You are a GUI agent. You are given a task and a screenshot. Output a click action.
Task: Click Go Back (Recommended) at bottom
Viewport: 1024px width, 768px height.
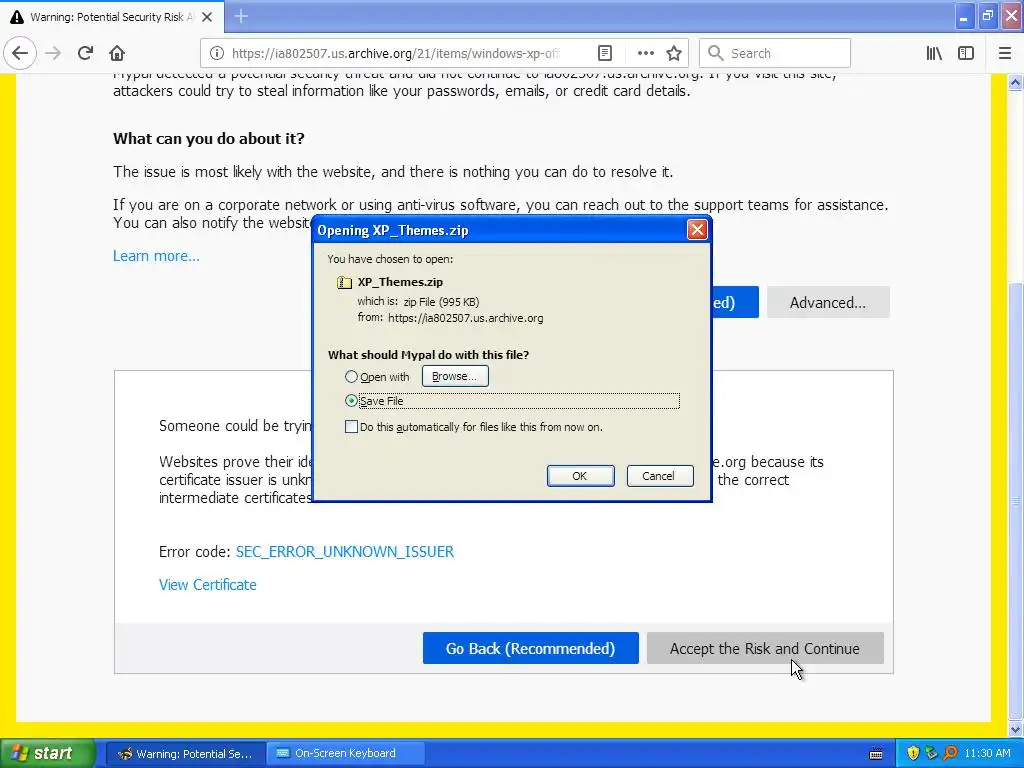pyautogui.click(x=530, y=648)
